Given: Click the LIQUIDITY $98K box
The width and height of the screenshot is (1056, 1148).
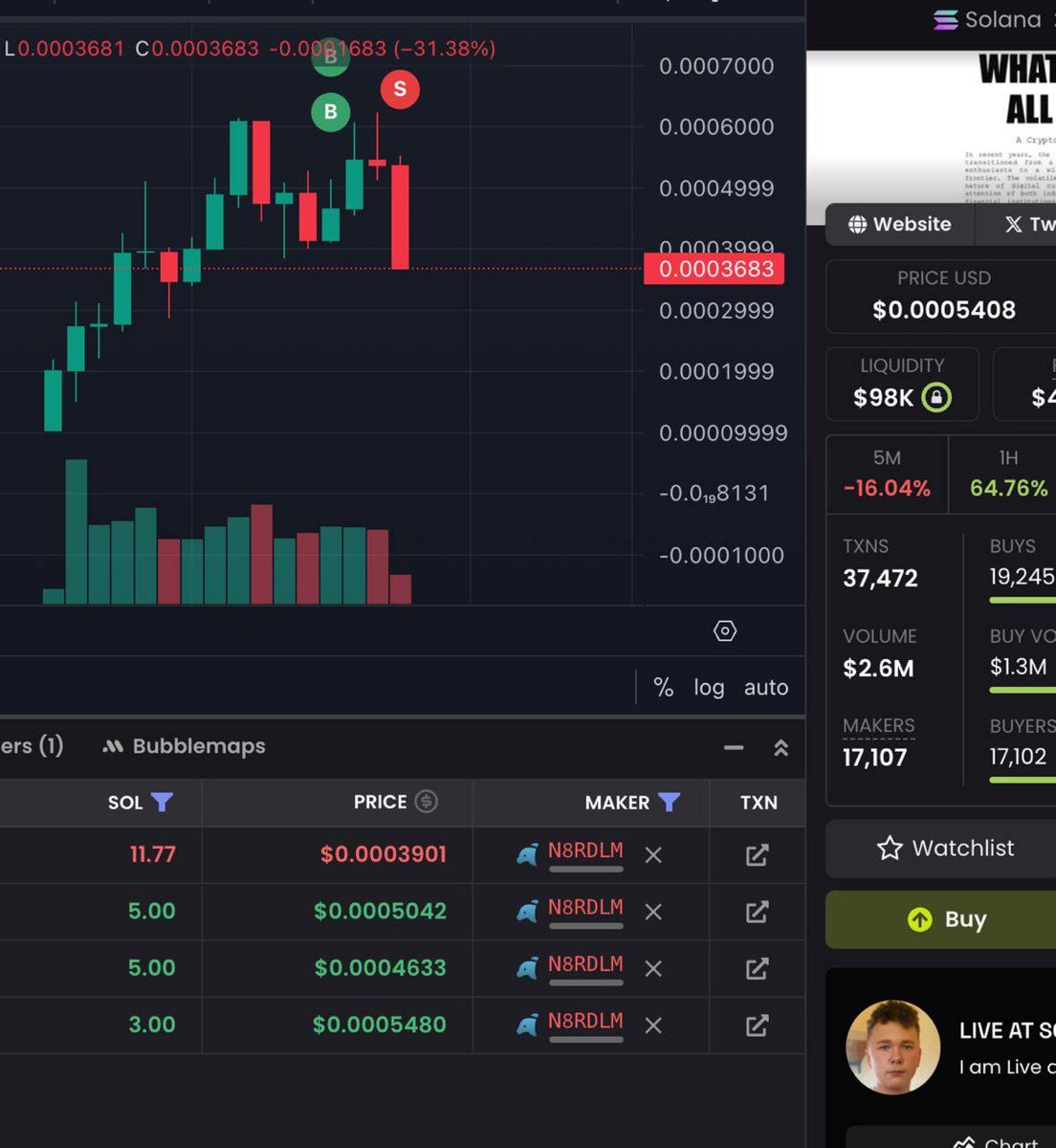Looking at the screenshot, I should click(x=902, y=384).
